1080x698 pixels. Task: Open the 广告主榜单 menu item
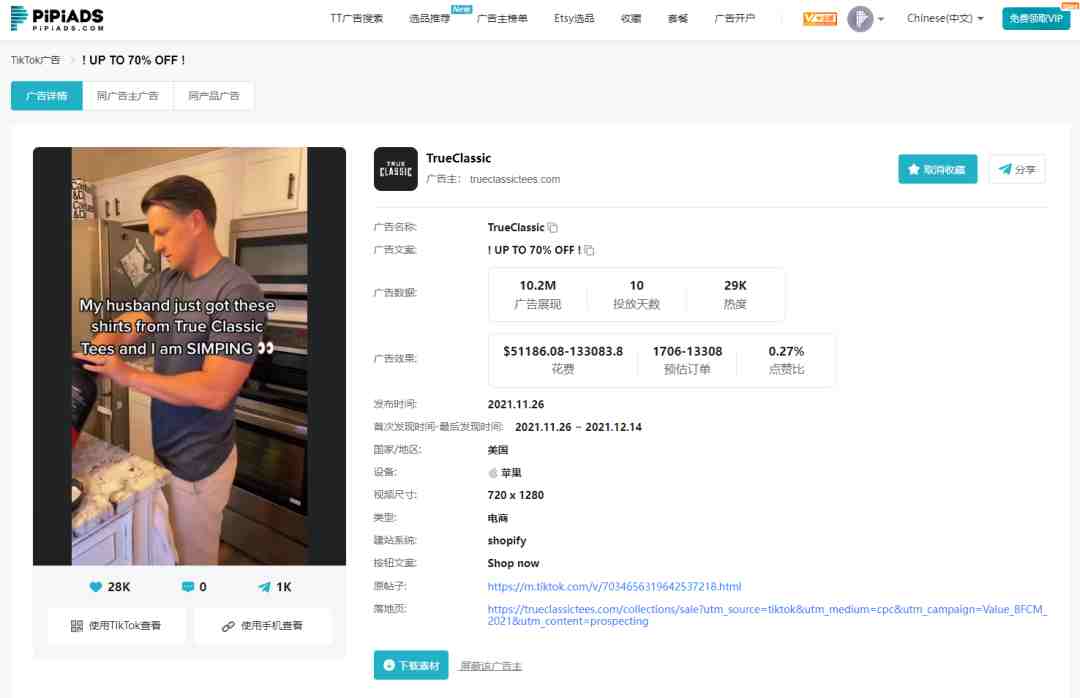tap(502, 19)
